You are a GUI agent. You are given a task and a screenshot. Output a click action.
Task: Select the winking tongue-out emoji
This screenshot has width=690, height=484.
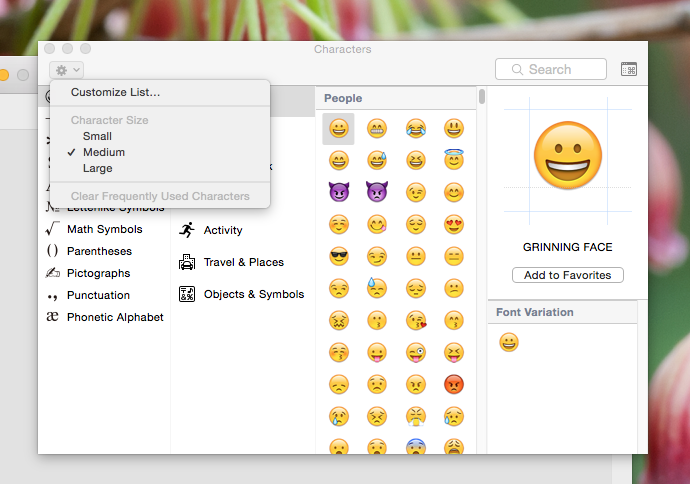(416, 352)
